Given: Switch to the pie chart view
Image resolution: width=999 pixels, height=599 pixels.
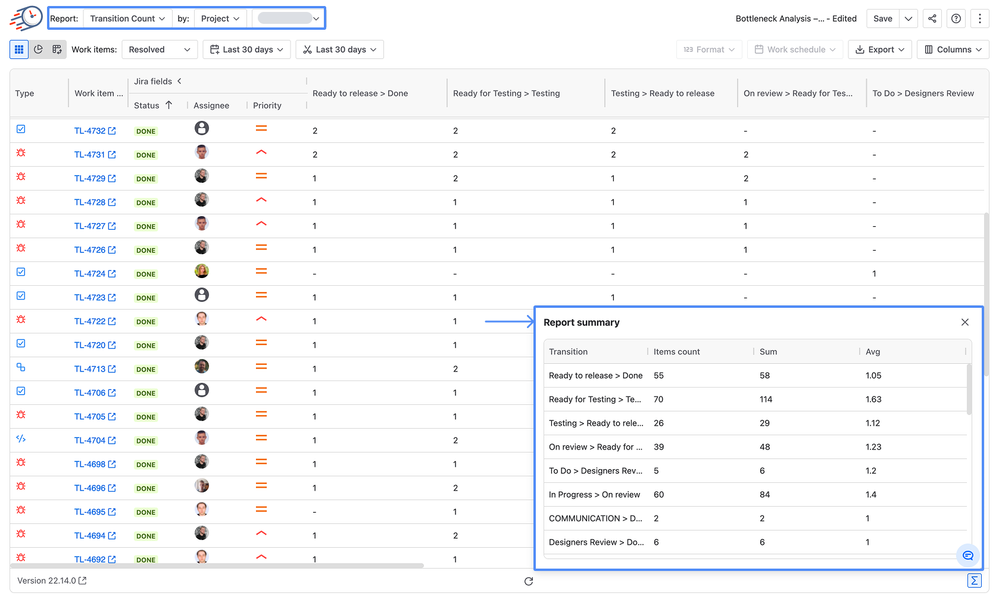Looking at the screenshot, I should (x=38, y=49).
